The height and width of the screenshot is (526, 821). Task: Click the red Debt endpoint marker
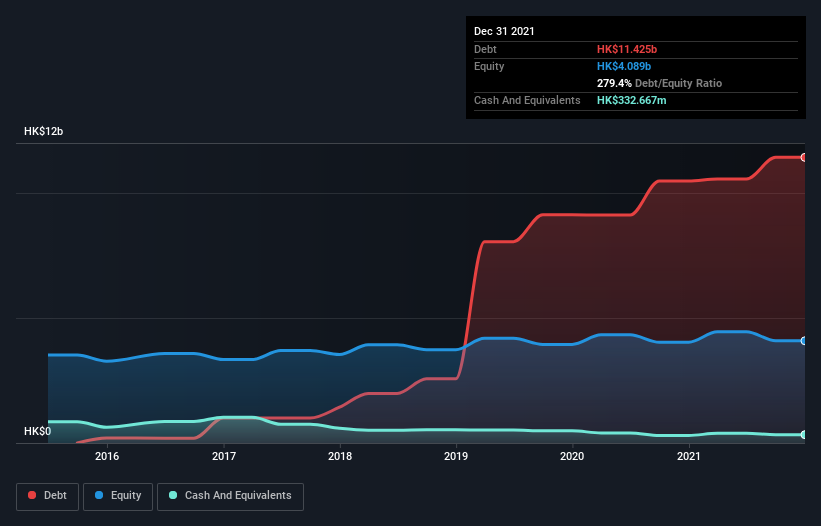804,158
